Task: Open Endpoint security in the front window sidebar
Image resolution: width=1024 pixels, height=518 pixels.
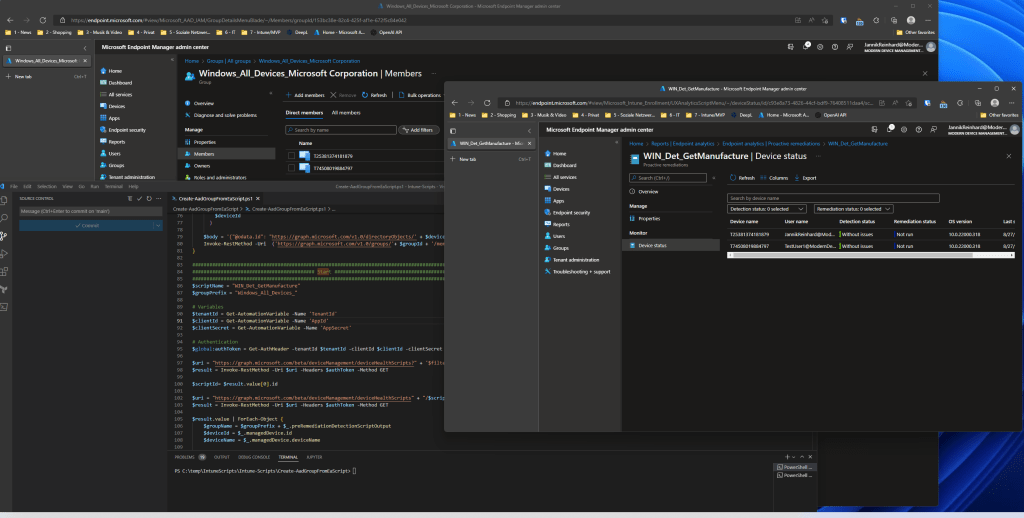Action: (x=571, y=211)
